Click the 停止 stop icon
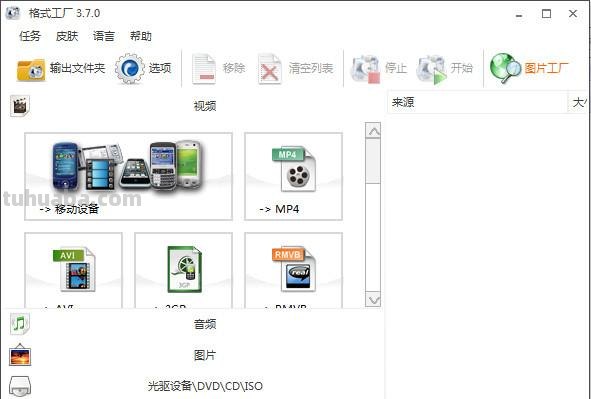 (365, 69)
